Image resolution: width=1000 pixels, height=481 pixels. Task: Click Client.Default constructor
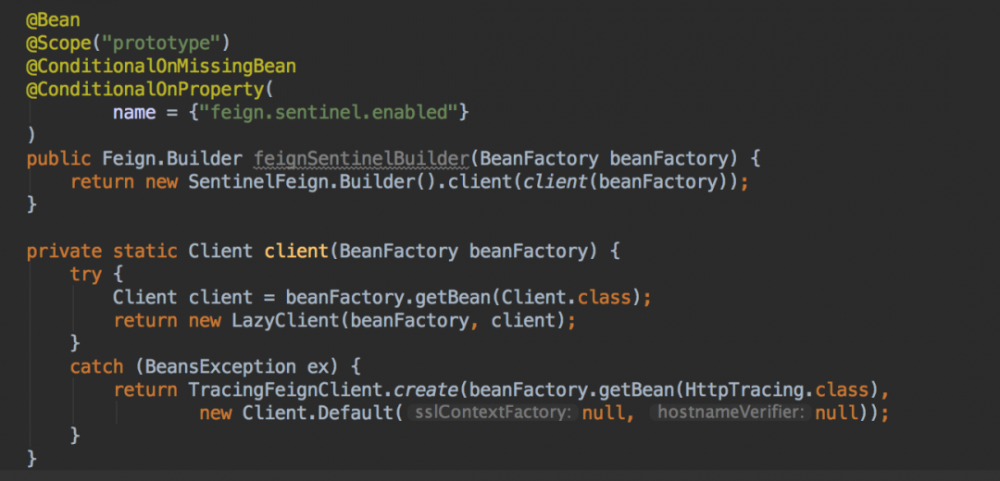pos(318,413)
